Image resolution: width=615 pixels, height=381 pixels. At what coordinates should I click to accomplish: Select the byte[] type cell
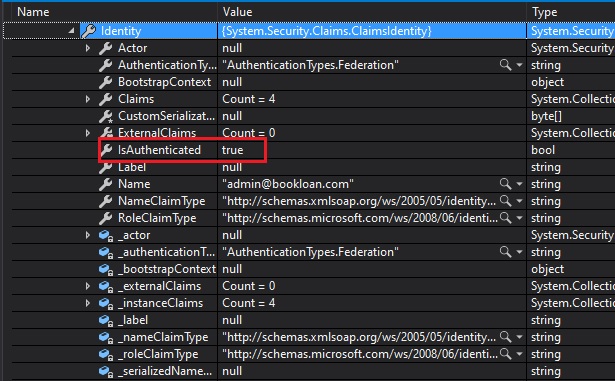coord(546,116)
